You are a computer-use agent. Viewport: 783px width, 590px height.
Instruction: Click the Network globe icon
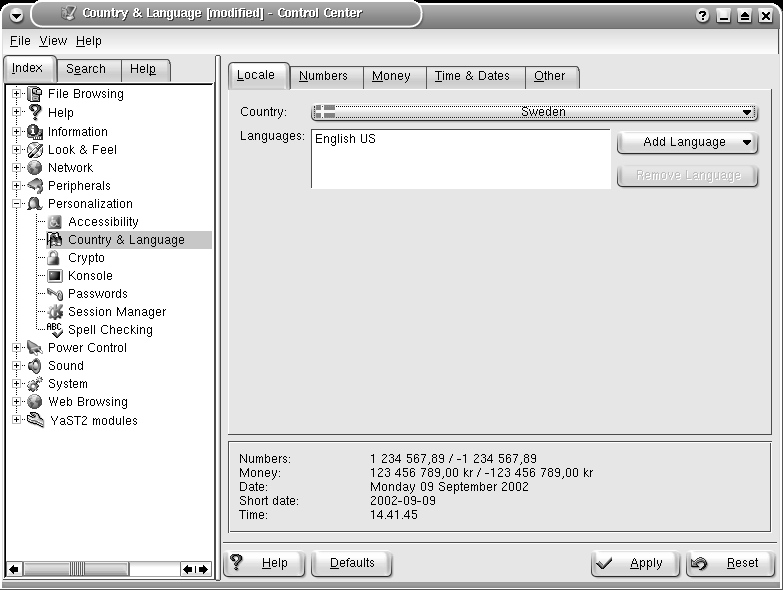click(34, 168)
